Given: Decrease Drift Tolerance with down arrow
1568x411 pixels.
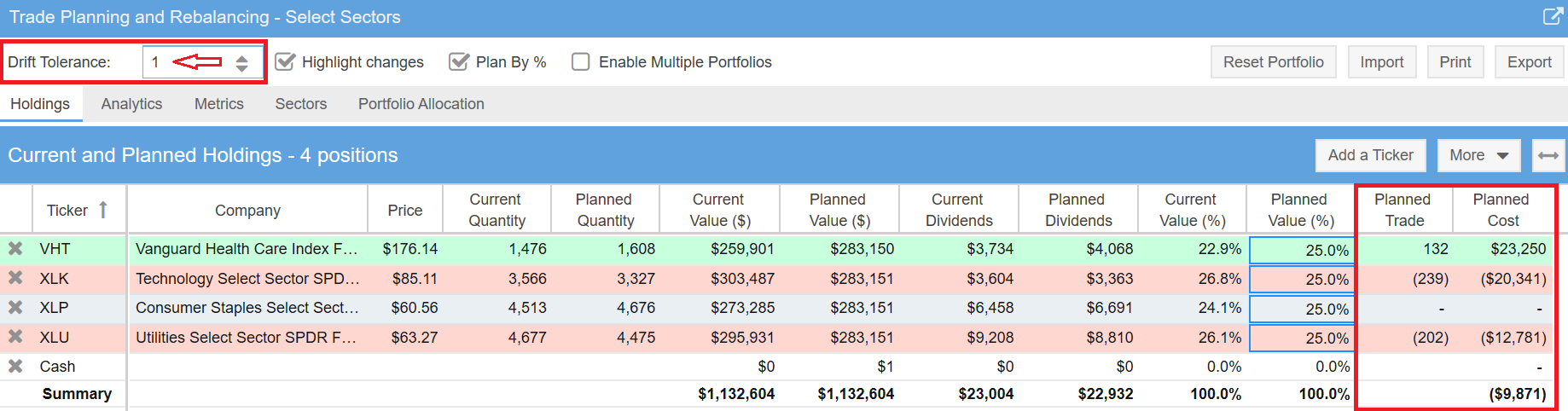Looking at the screenshot, I should [x=242, y=68].
